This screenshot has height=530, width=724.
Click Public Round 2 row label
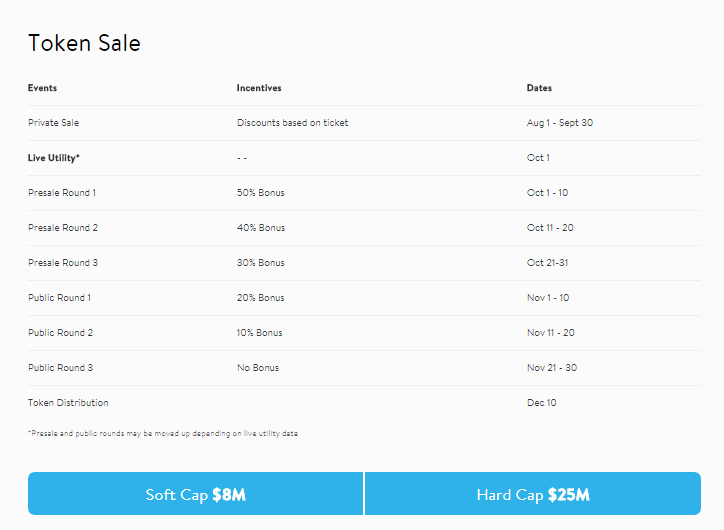60,333
